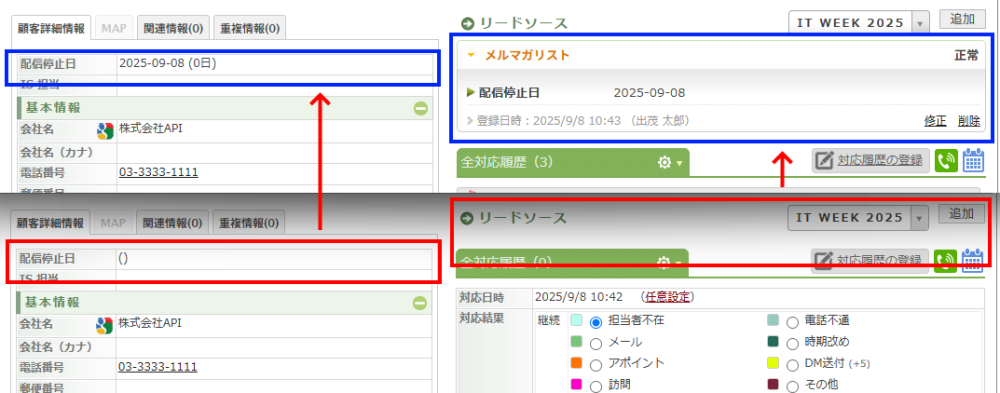Click 正常 status on メルマガリスト card

pos(966,56)
